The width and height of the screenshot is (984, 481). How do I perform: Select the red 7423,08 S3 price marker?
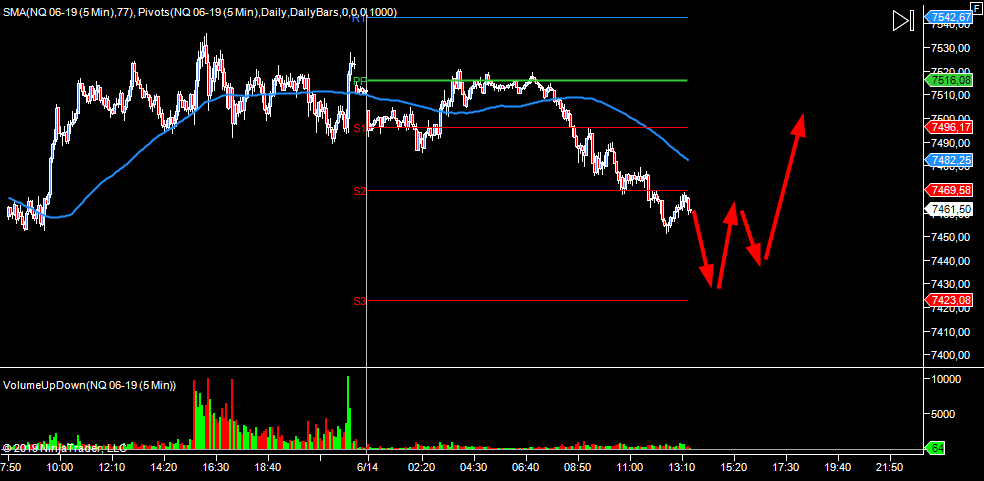click(949, 300)
